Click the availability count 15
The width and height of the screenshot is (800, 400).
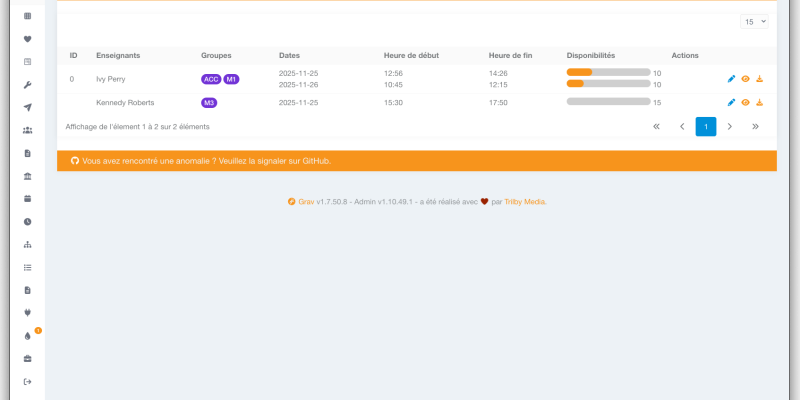click(657, 103)
